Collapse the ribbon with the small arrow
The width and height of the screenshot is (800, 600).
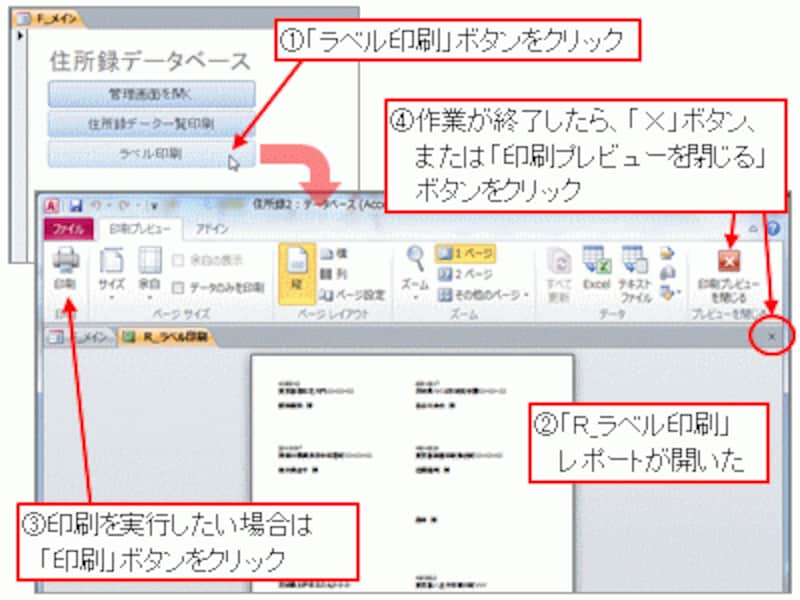753,229
